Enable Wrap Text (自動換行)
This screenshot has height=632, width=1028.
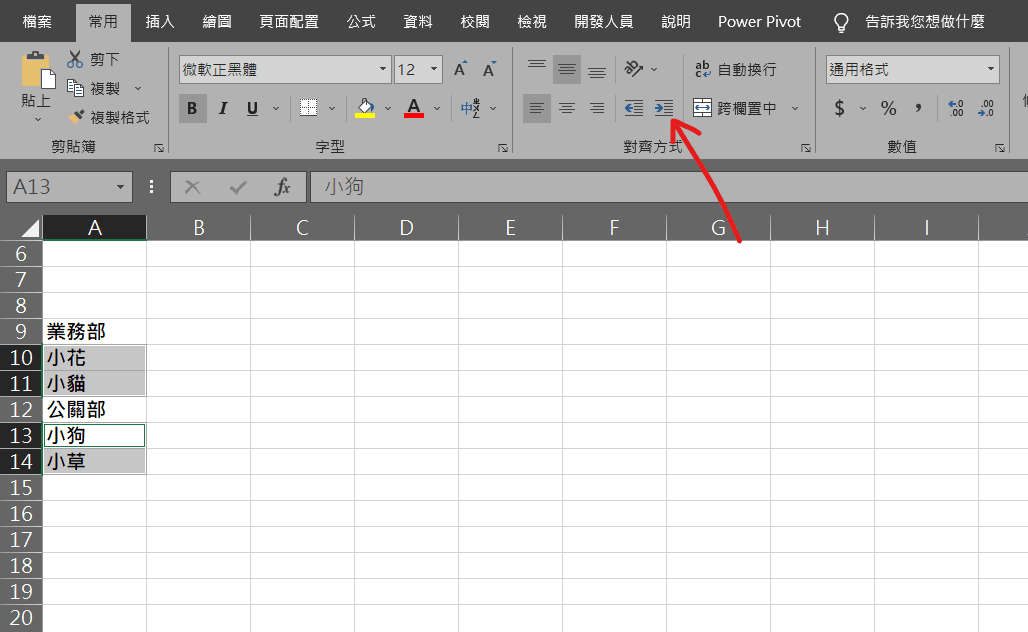coord(736,69)
